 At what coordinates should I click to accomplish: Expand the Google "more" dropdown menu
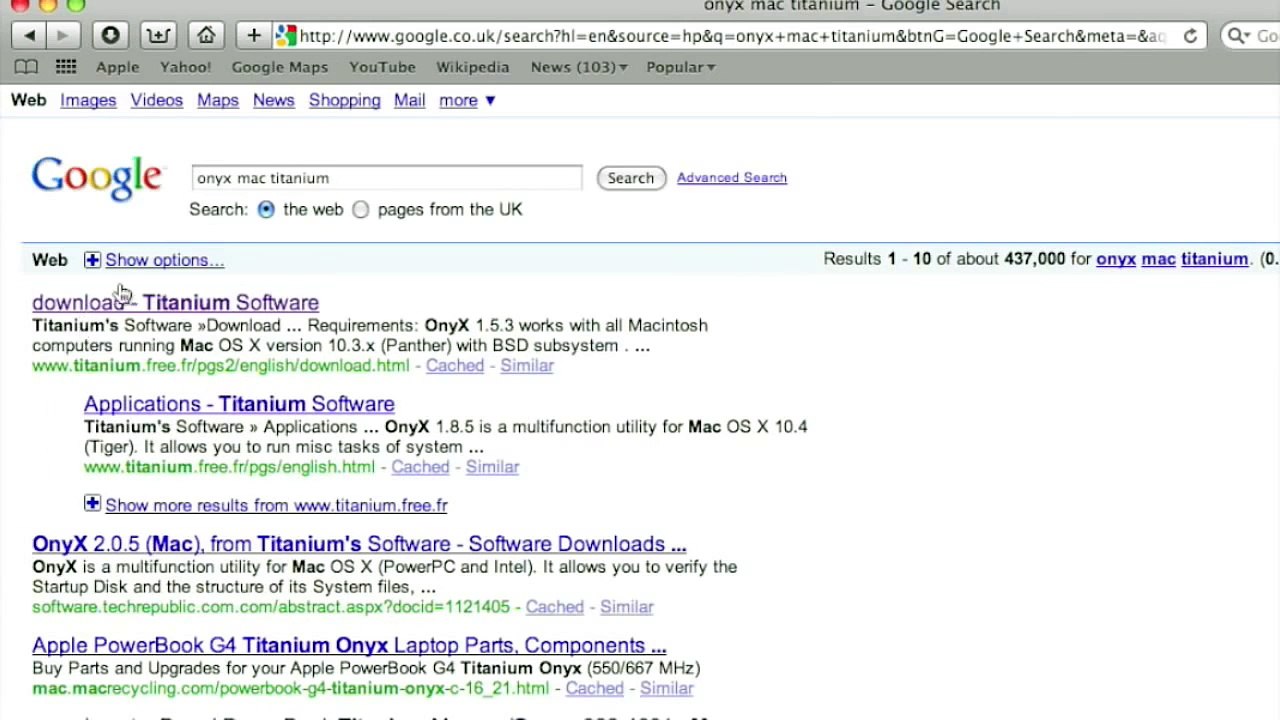click(x=467, y=100)
